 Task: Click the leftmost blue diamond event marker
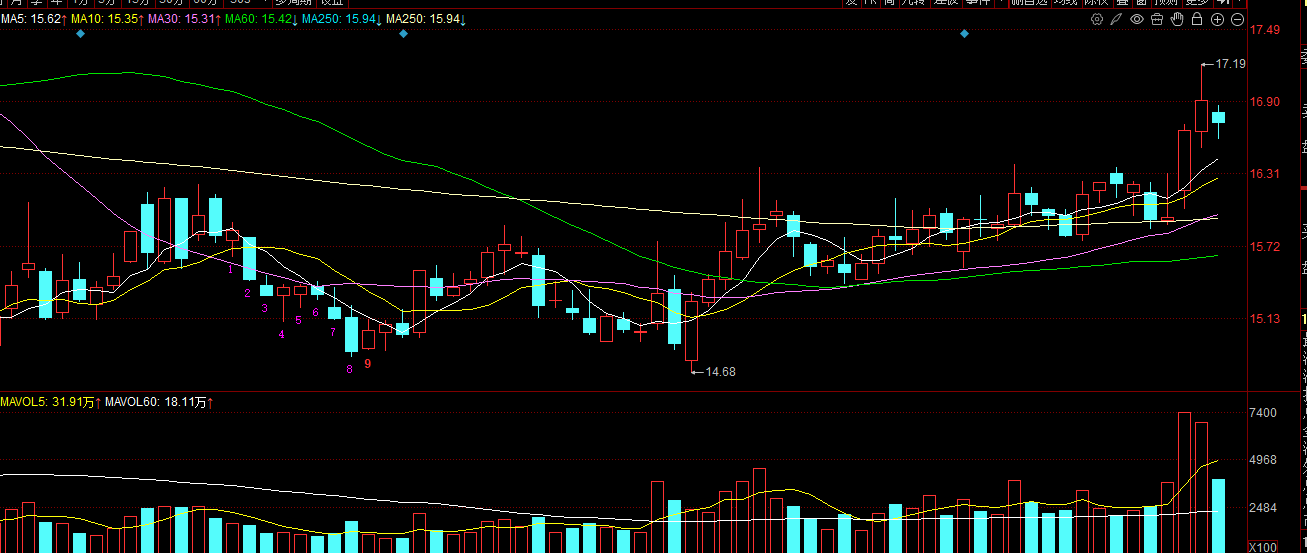click(x=81, y=34)
